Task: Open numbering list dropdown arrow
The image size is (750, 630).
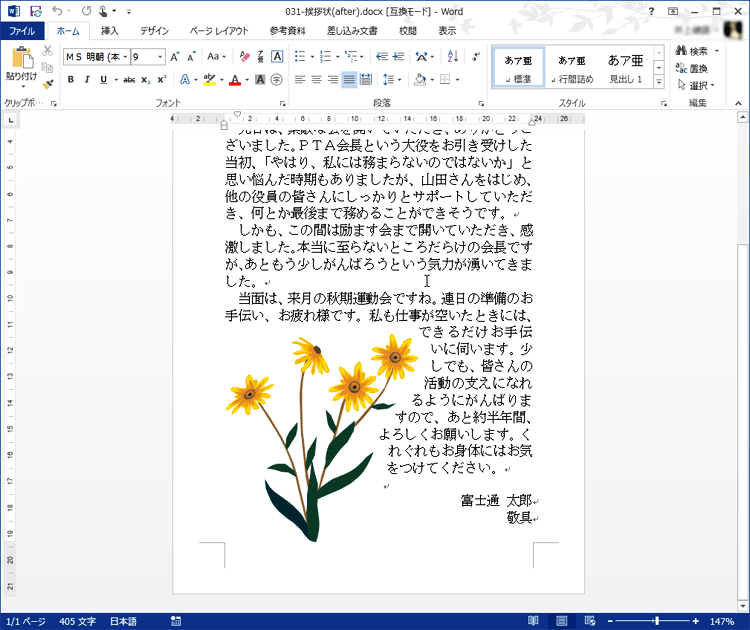Action: (x=338, y=57)
